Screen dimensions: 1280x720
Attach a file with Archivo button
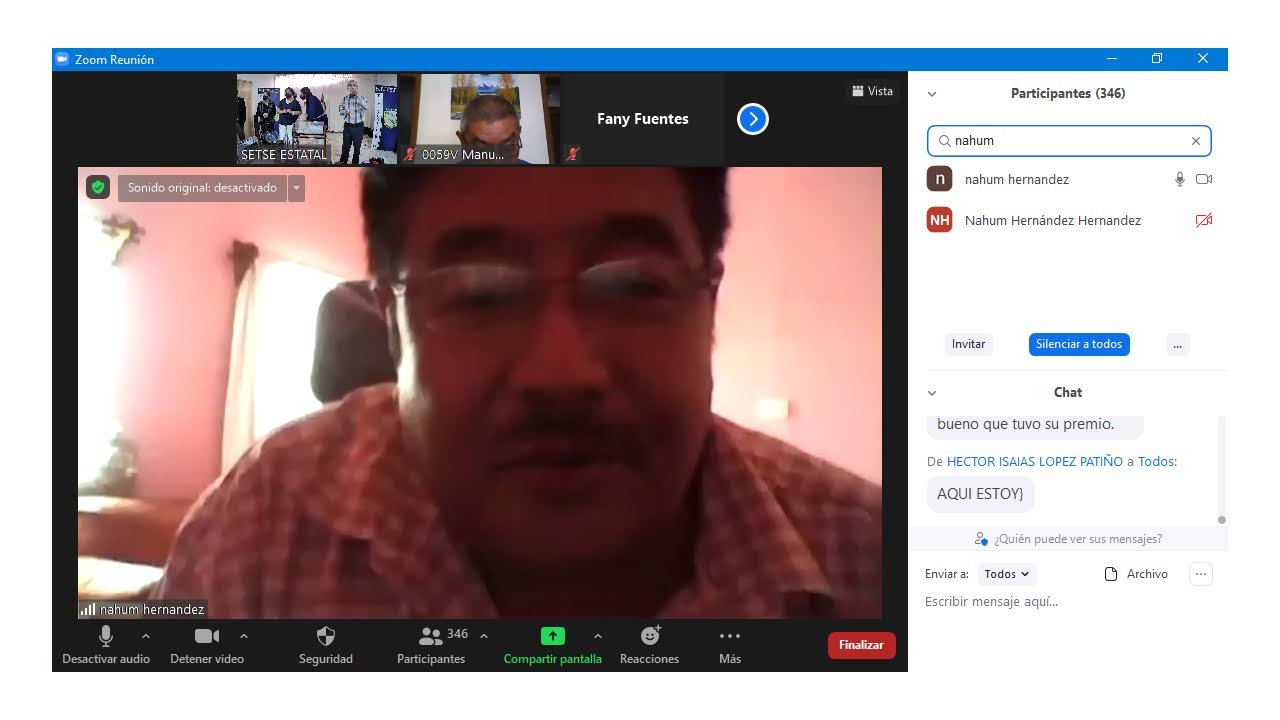[1136, 574]
